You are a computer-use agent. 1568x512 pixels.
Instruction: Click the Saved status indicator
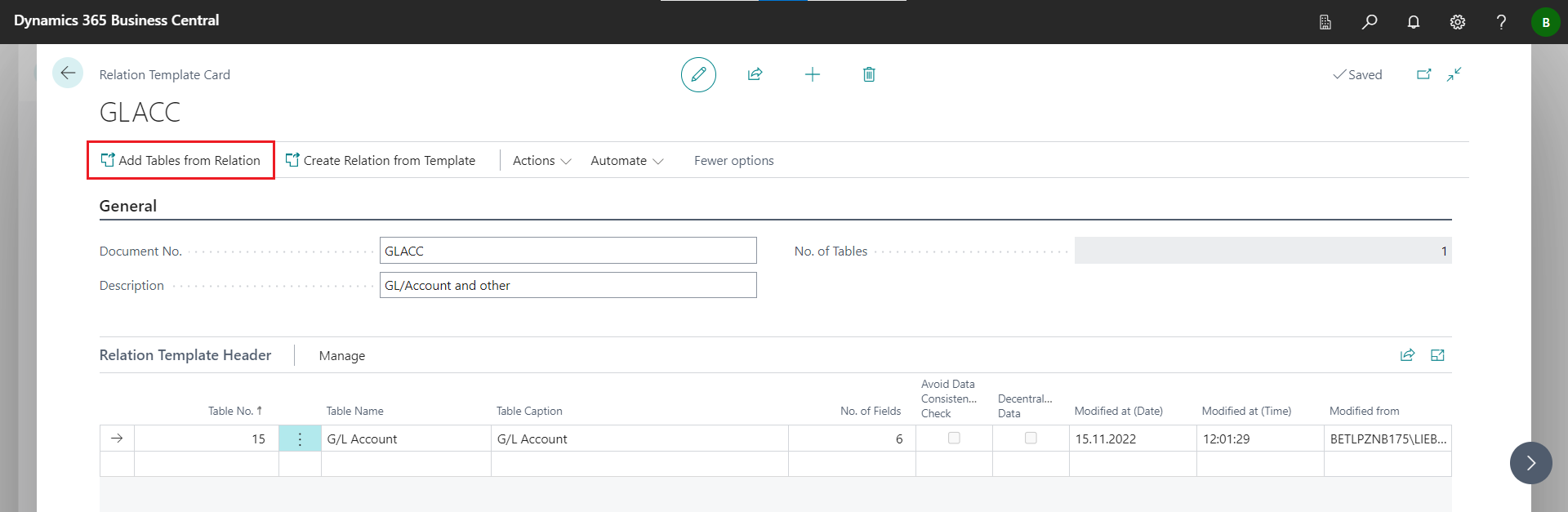1357,74
